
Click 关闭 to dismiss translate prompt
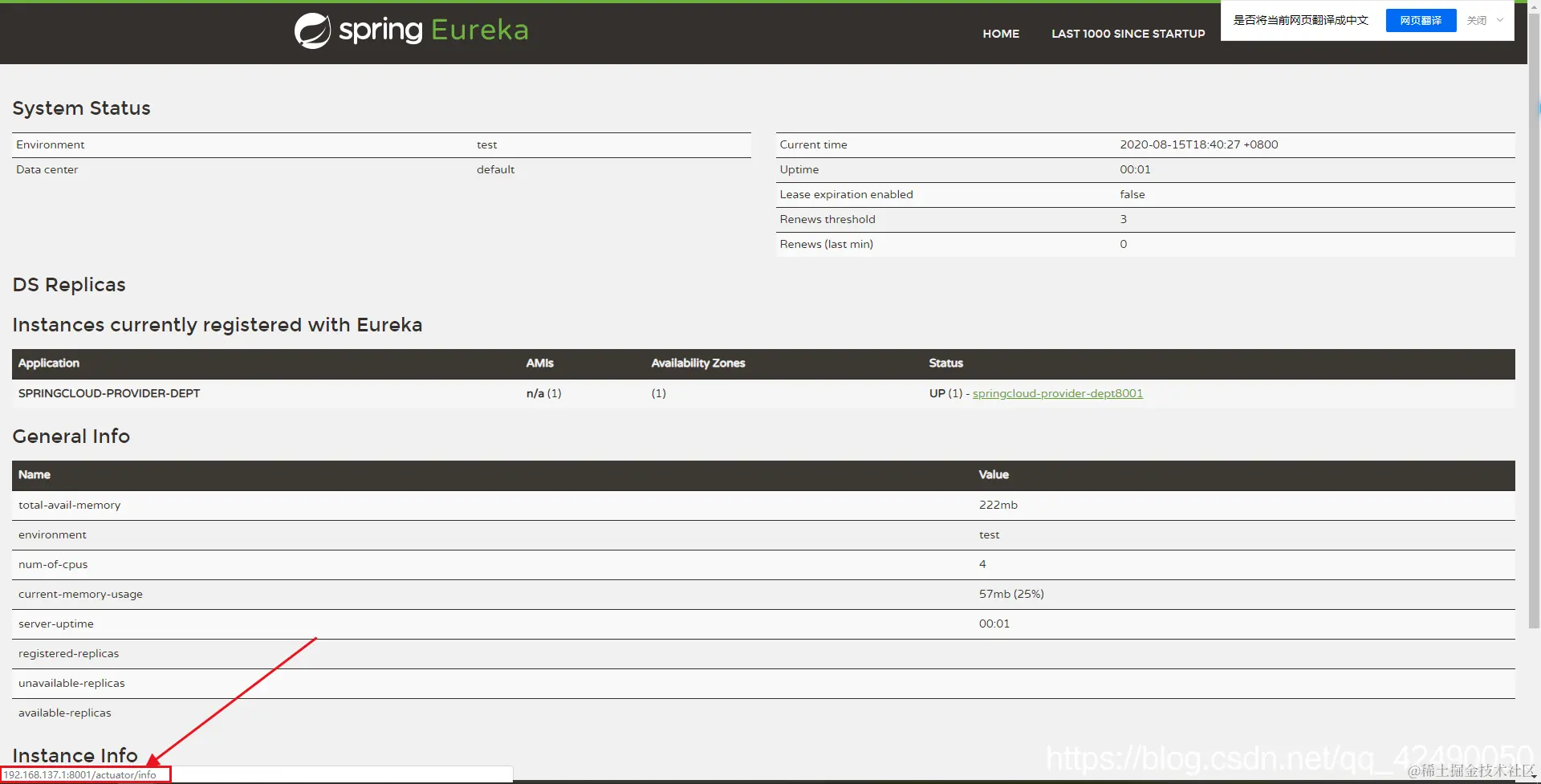click(1477, 20)
